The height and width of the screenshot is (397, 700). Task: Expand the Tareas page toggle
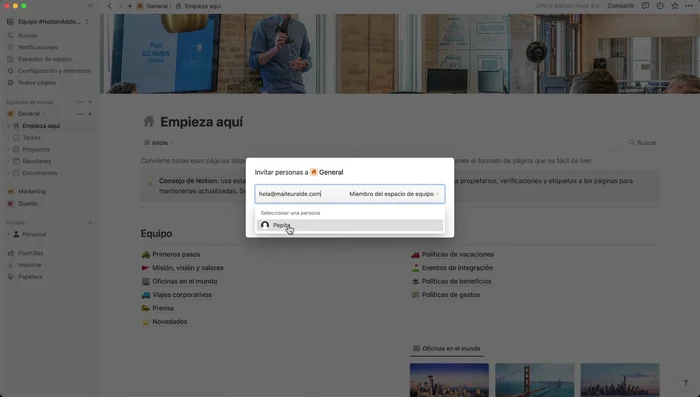(8, 138)
